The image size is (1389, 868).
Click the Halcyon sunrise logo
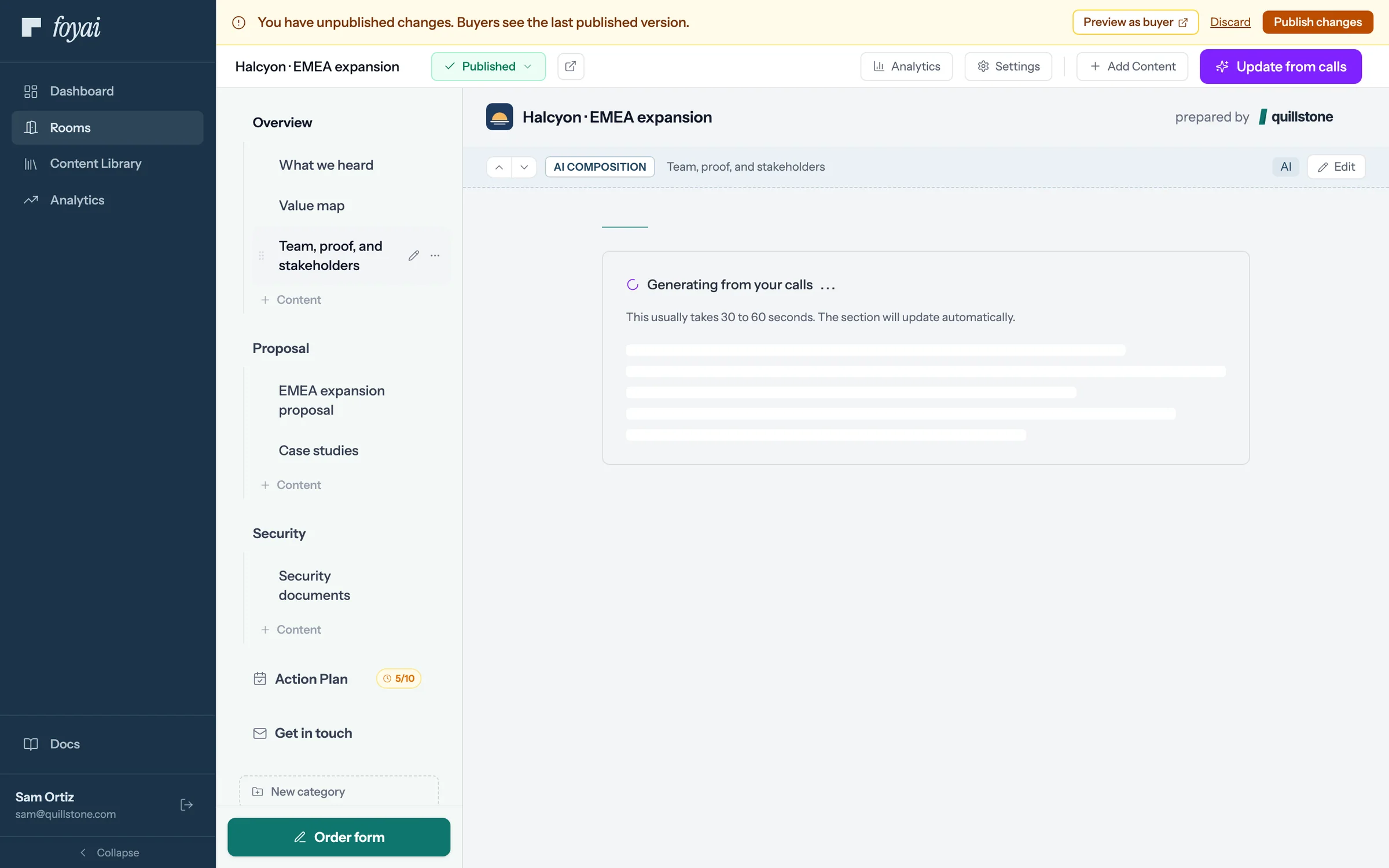(499, 117)
